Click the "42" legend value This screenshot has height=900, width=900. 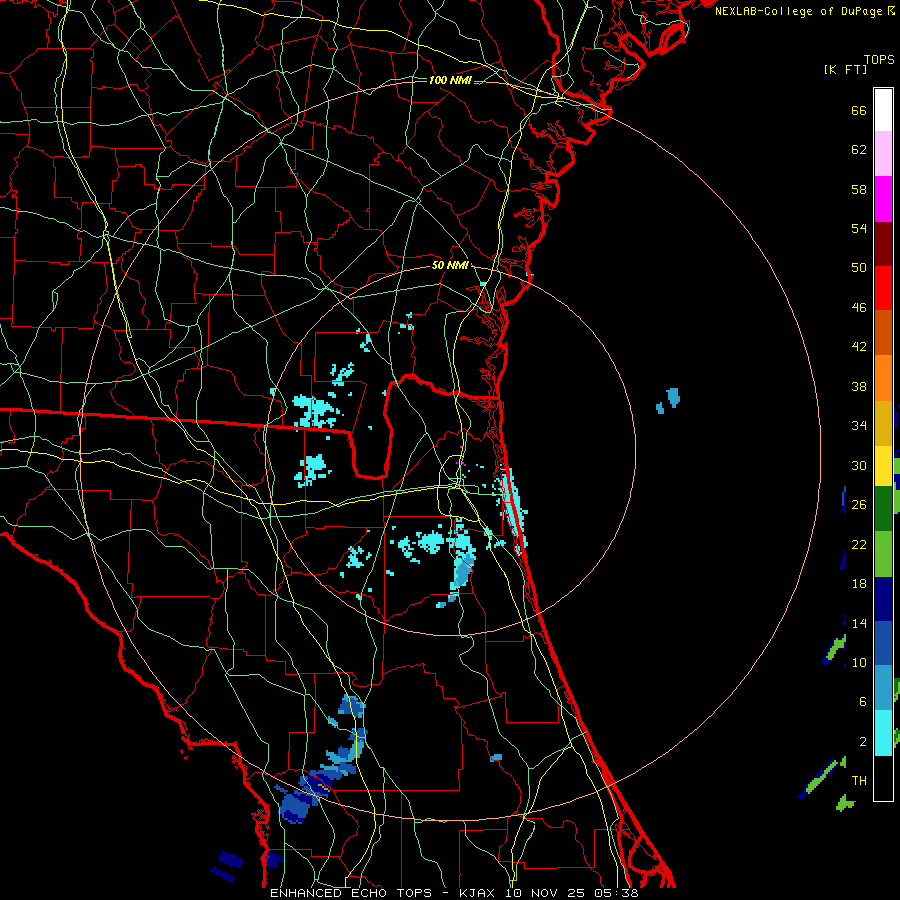859,347
